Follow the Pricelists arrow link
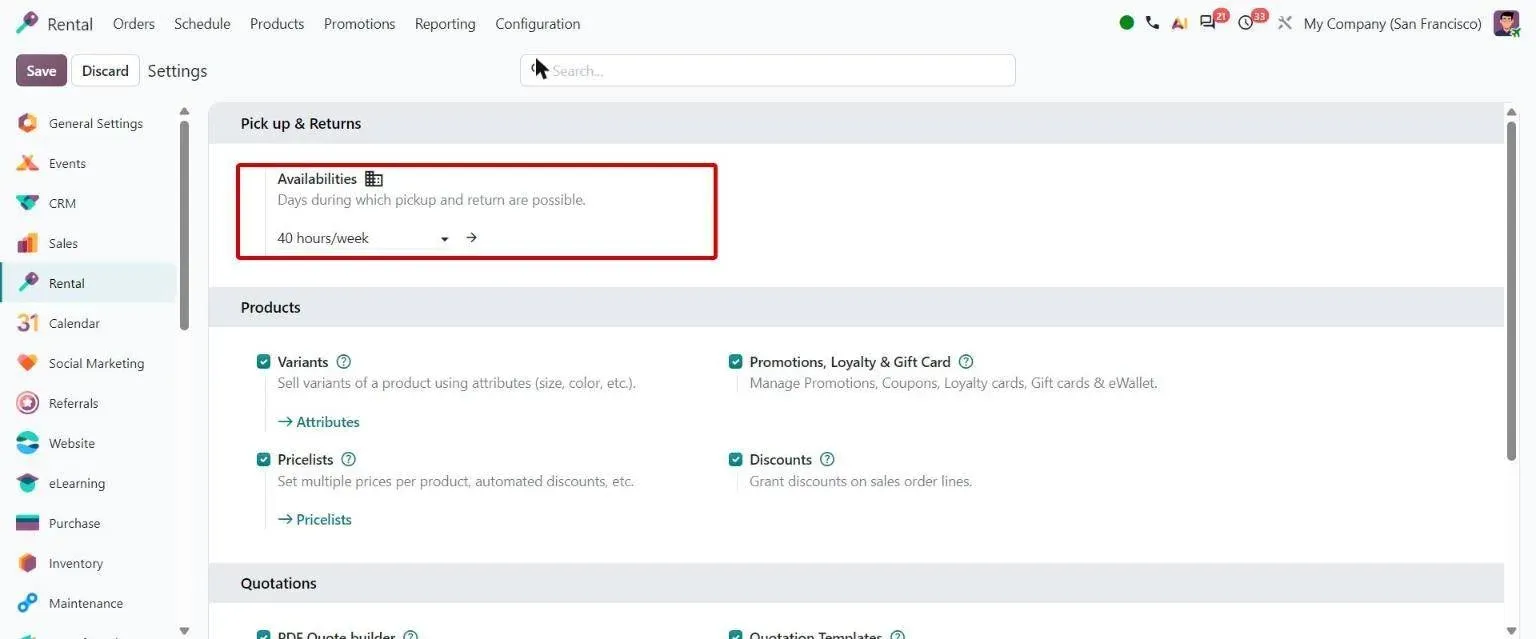The image size is (1536, 639). 315,520
